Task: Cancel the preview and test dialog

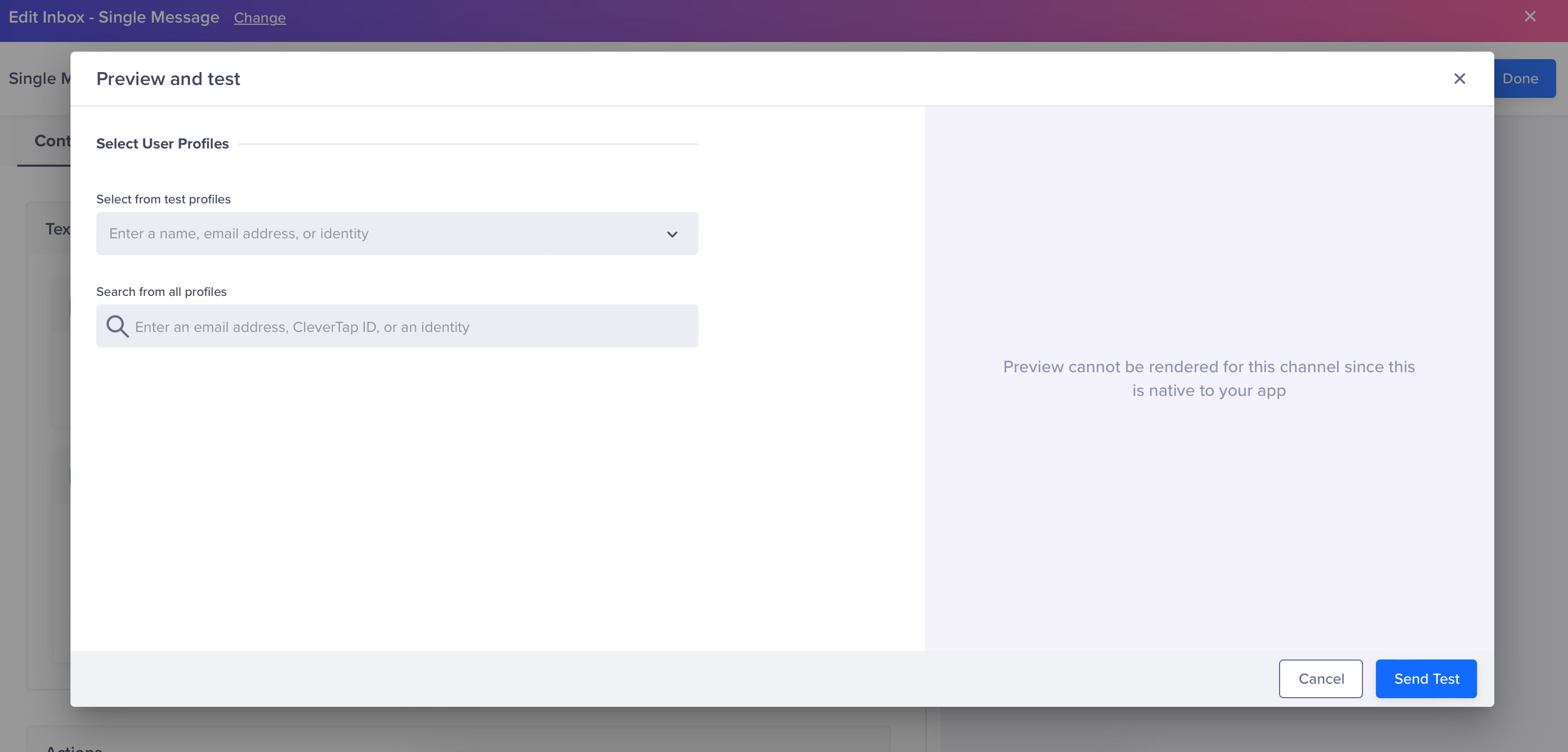Action: point(1321,678)
